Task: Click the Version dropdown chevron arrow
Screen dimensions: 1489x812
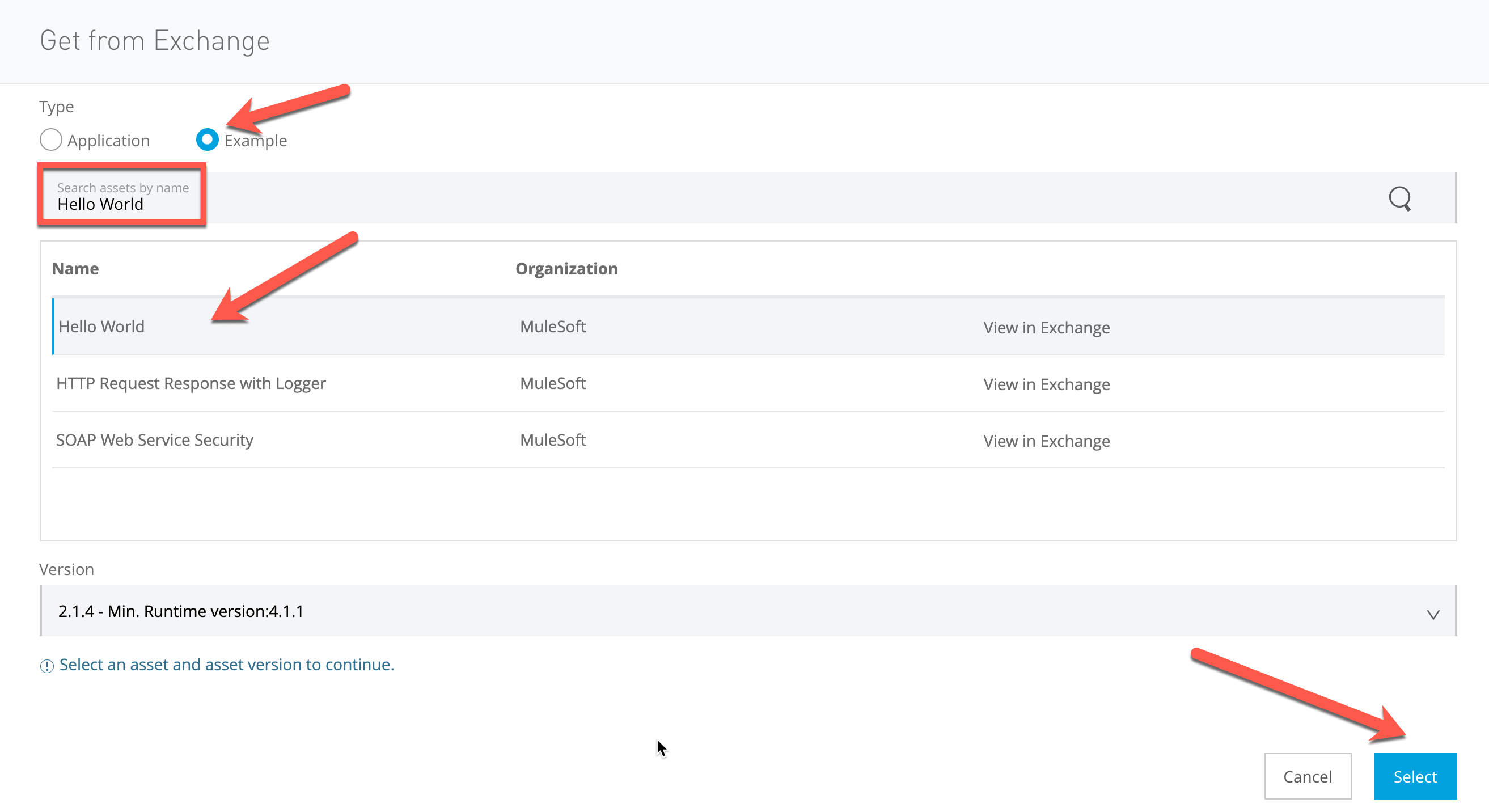Action: click(x=1433, y=614)
